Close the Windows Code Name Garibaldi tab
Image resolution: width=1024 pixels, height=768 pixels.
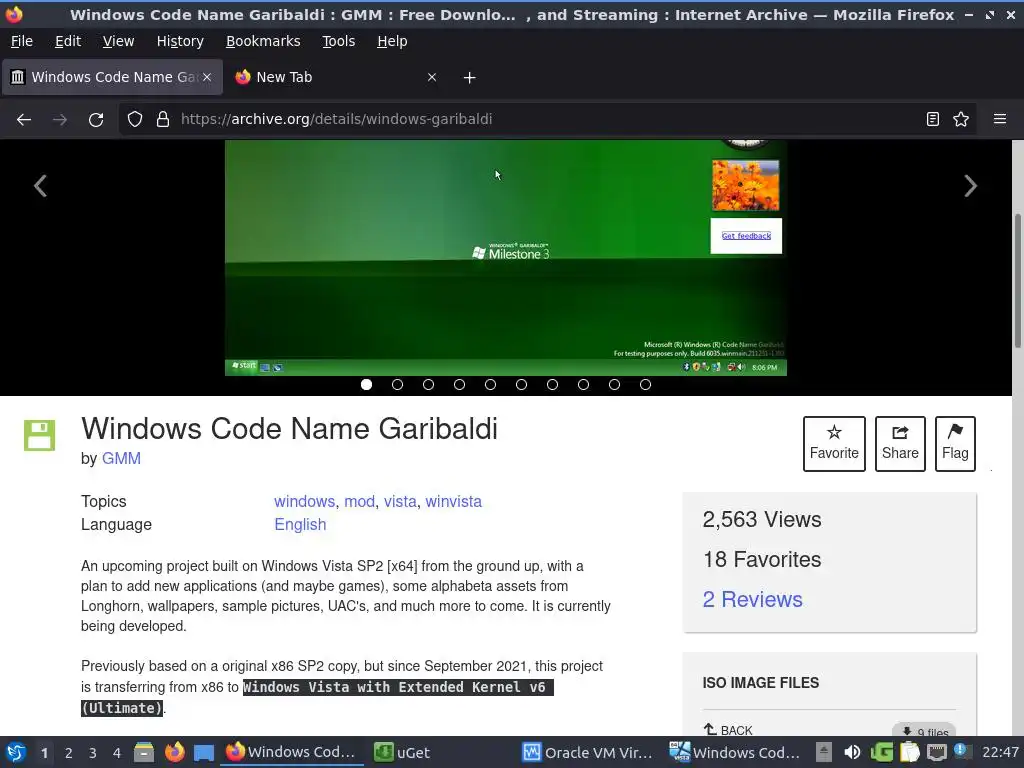[x=206, y=77]
